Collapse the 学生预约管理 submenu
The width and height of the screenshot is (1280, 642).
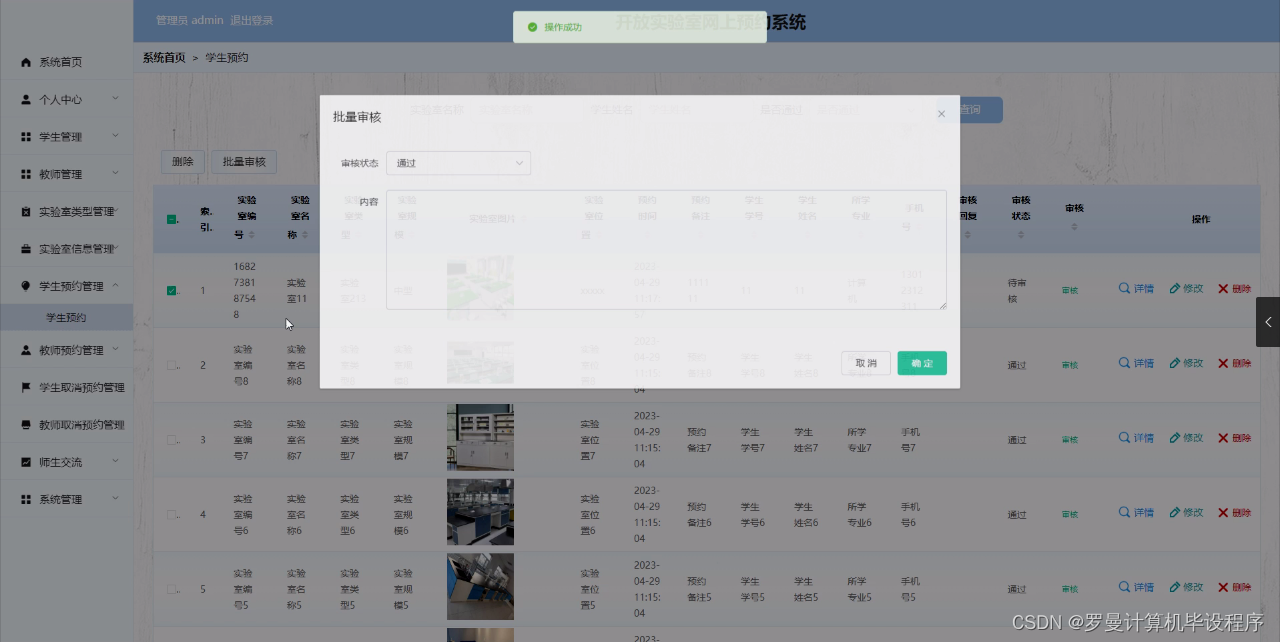[66, 284]
